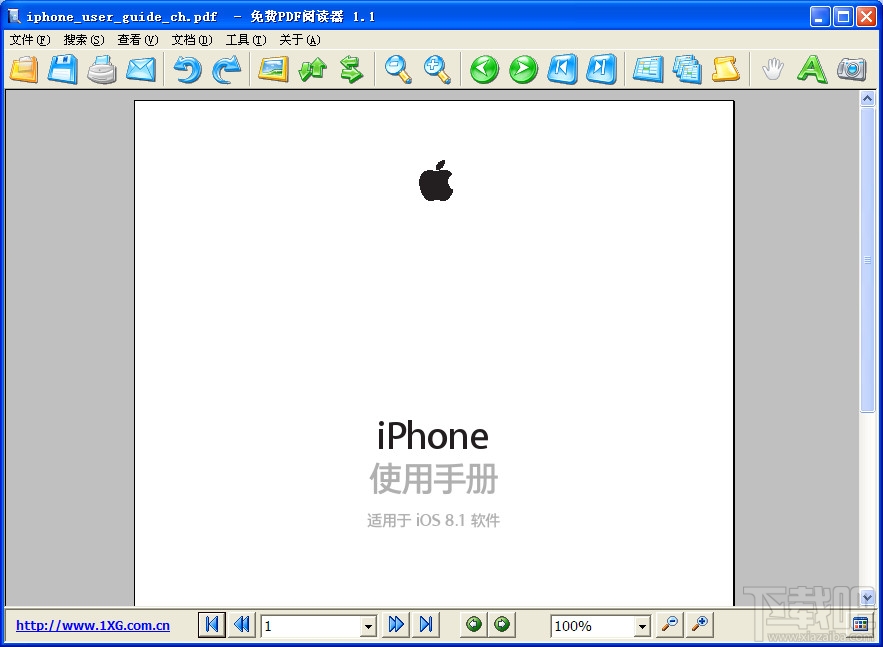This screenshot has height=647, width=883.
Task: Click the save floppy disk icon
Action: point(63,70)
